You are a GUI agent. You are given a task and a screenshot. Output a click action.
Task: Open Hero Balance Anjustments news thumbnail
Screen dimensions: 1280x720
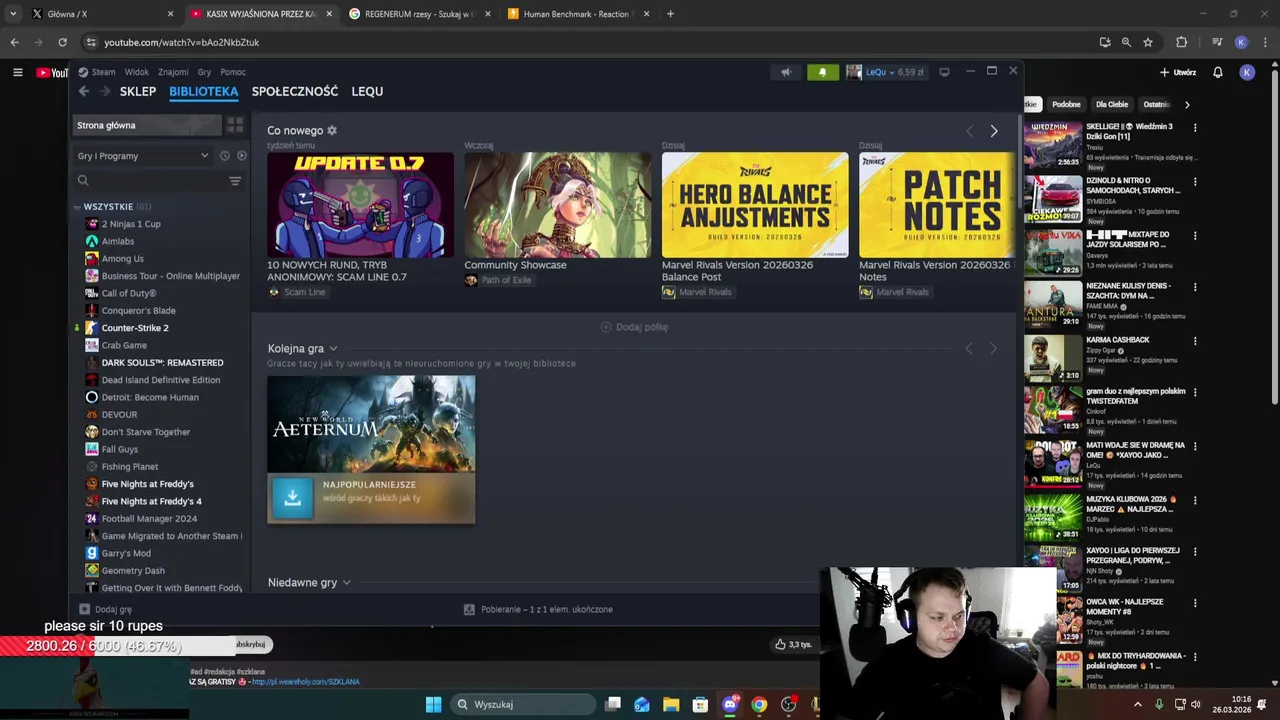tap(755, 205)
